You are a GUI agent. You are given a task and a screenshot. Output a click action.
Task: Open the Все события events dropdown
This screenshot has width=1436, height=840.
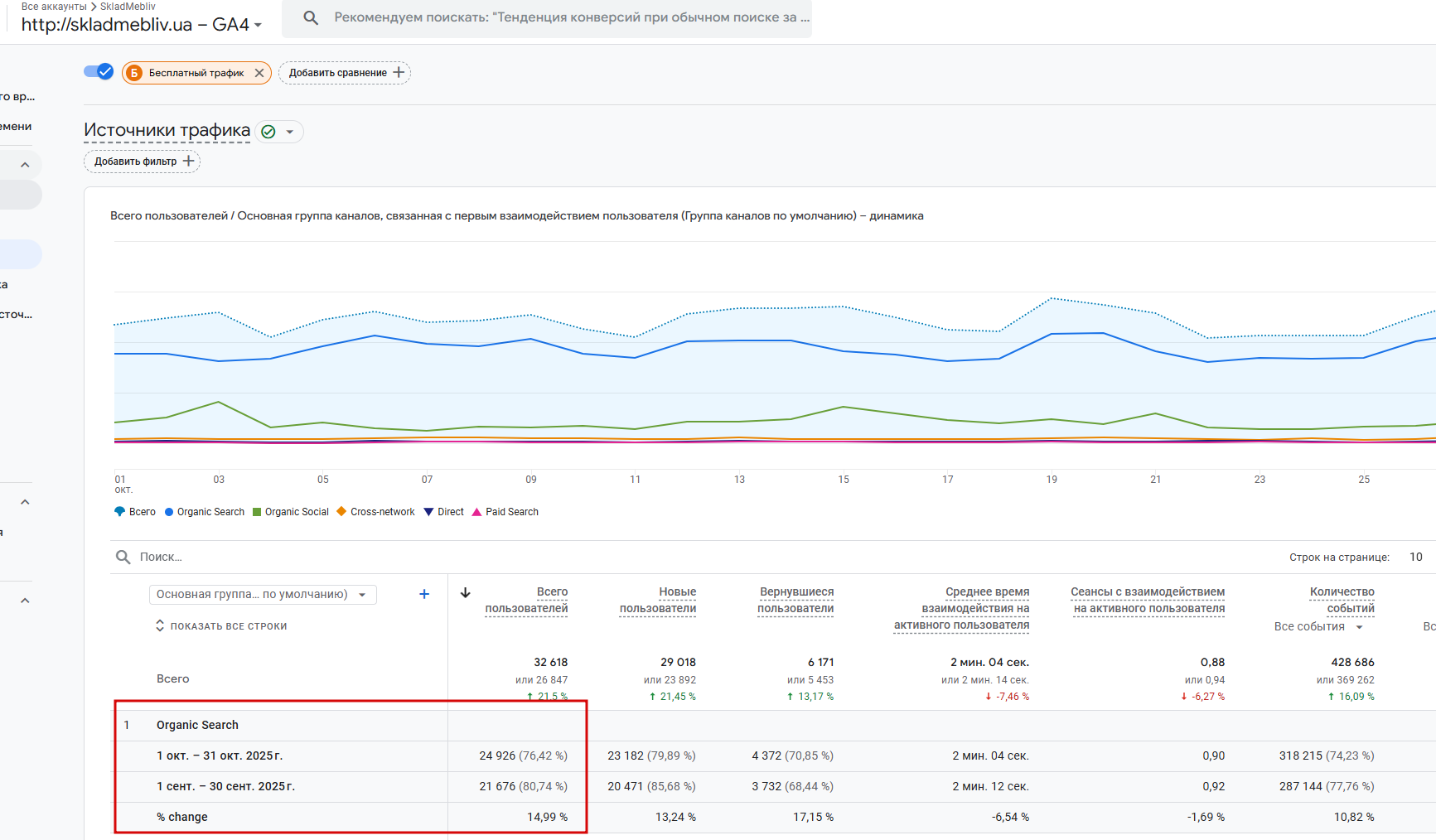coord(1318,626)
